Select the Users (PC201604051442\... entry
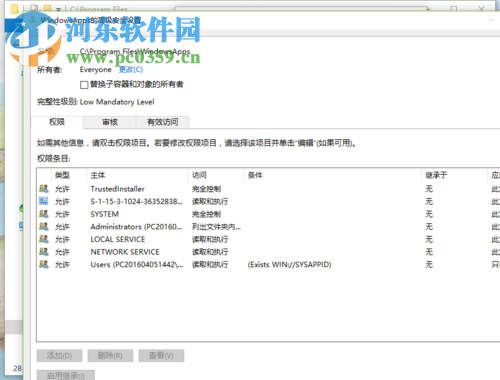Screen dimensions: 500x380 click(137, 265)
